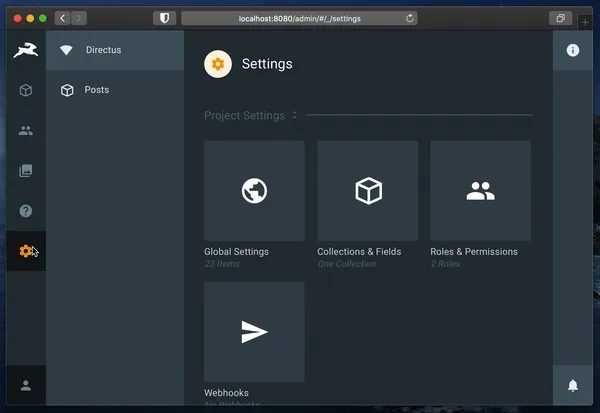The height and width of the screenshot is (413, 600).
Task: Open the Help question mark icon
Action: (25, 211)
